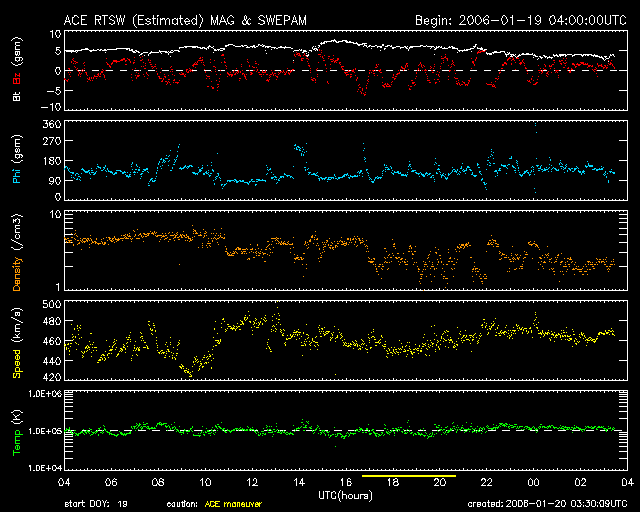640x512 pixels.
Task: Click the 22 hour tick label
Action: tap(487, 482)
